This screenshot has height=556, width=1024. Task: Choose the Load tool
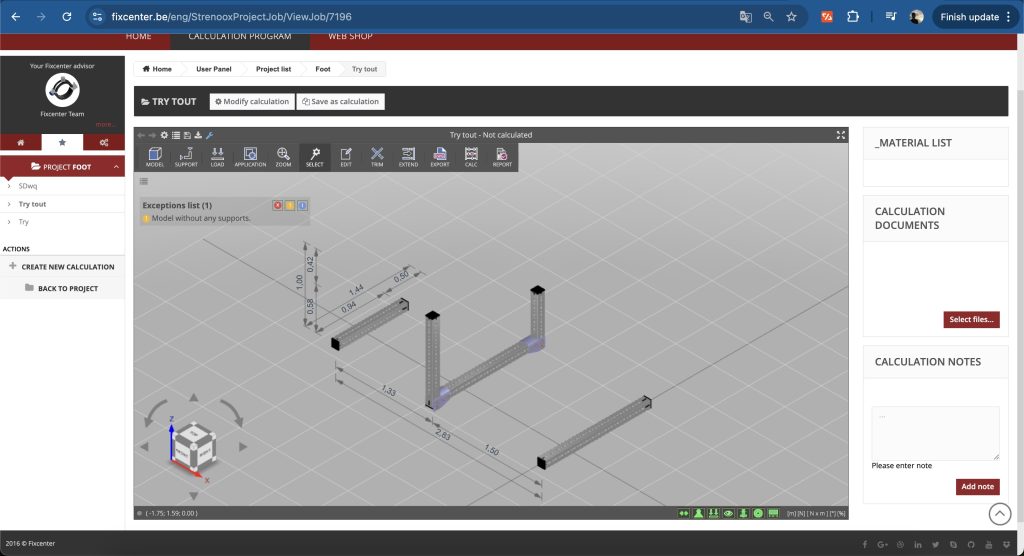coord(217,157)
